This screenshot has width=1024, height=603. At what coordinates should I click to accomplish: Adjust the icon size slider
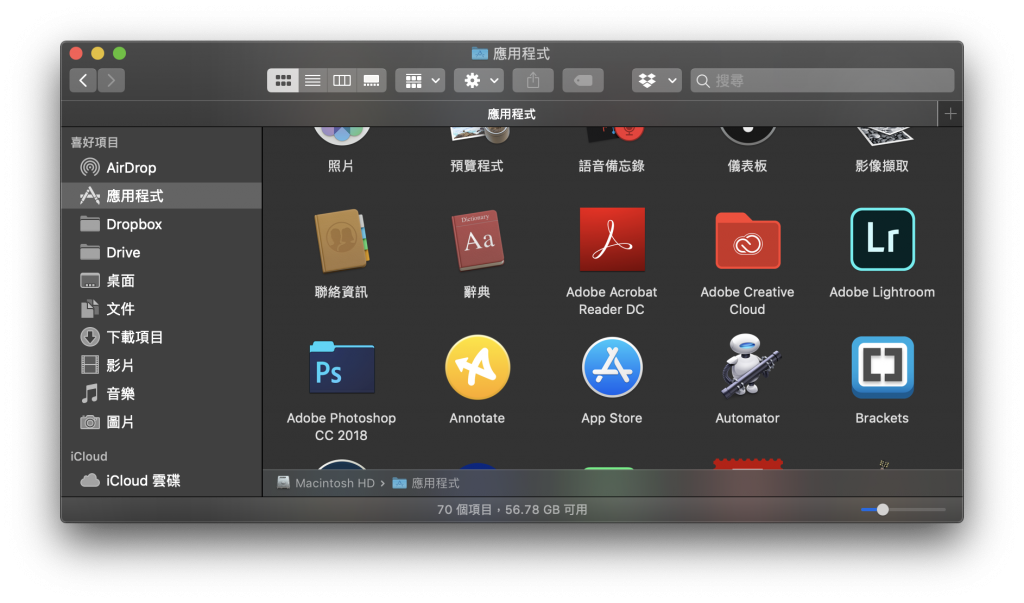click(x=882, y=510)
